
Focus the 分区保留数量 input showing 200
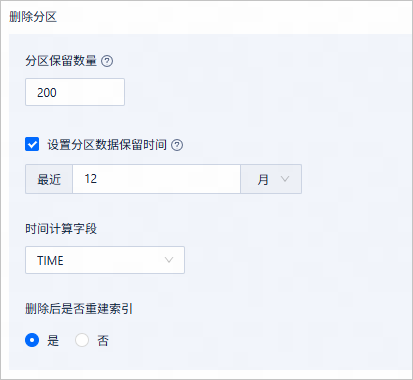pyautogui.click(x=75, y=92)
